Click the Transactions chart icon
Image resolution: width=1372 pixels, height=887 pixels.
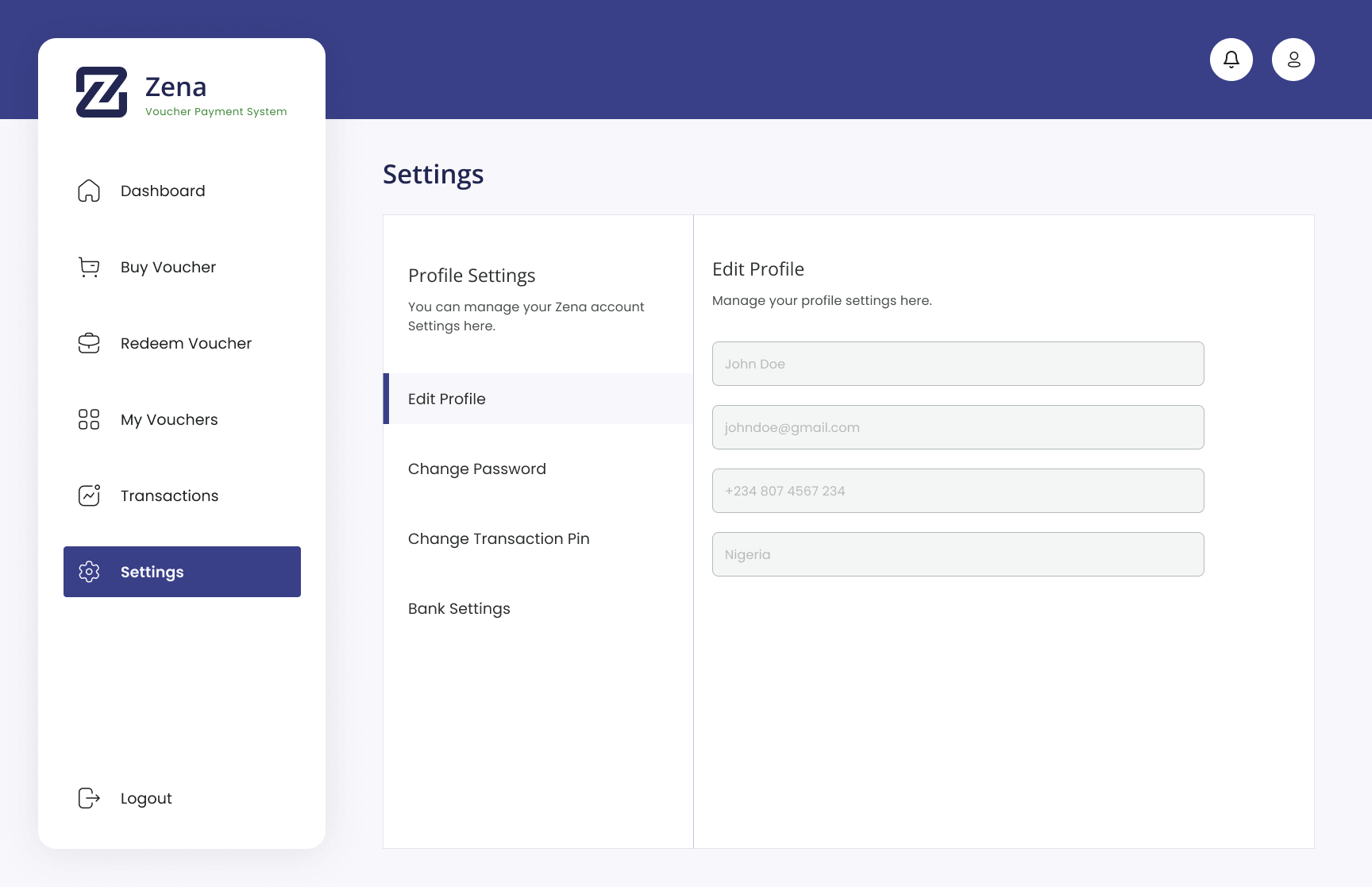[89, 496]
